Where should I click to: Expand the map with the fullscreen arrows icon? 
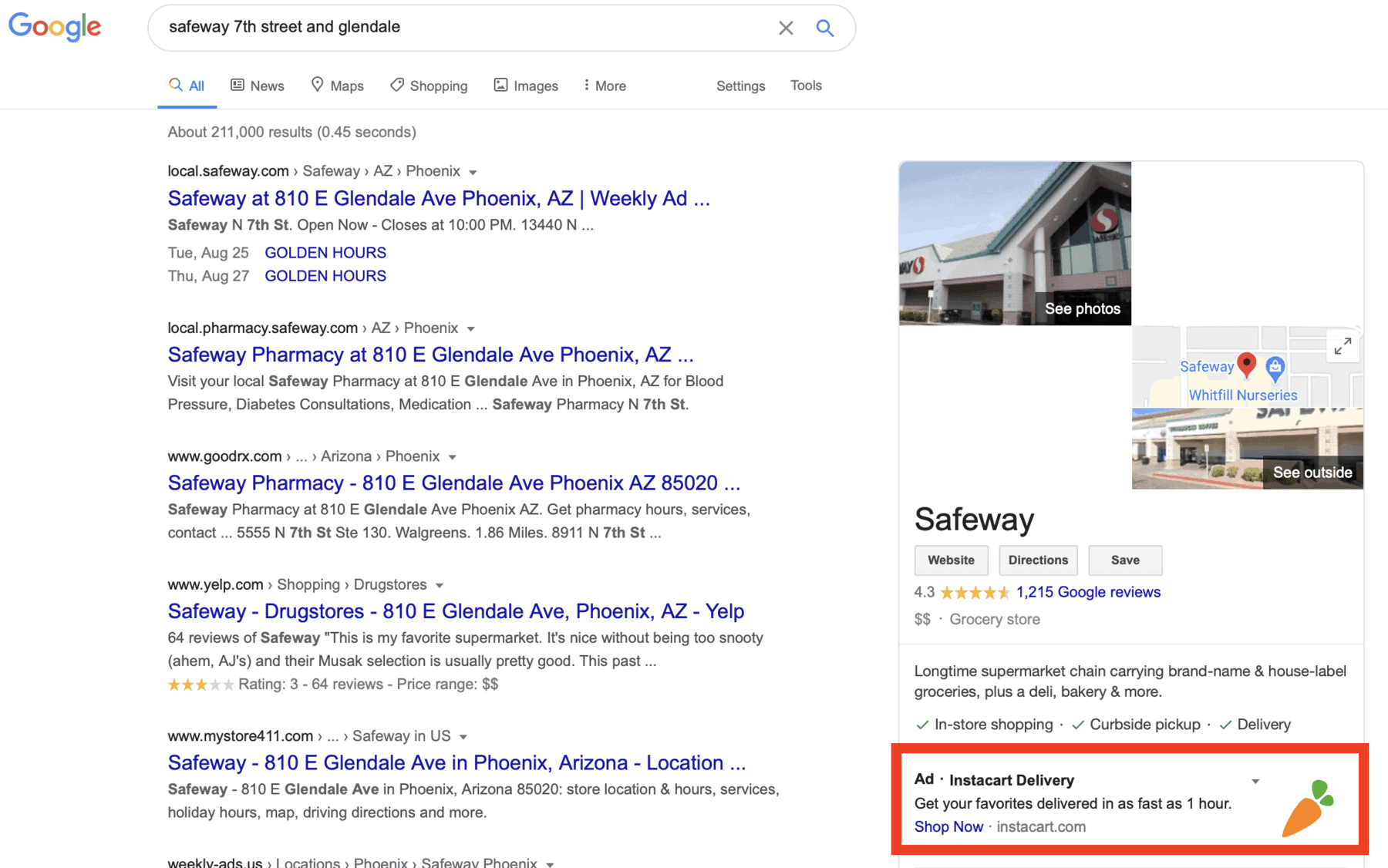1343,346
